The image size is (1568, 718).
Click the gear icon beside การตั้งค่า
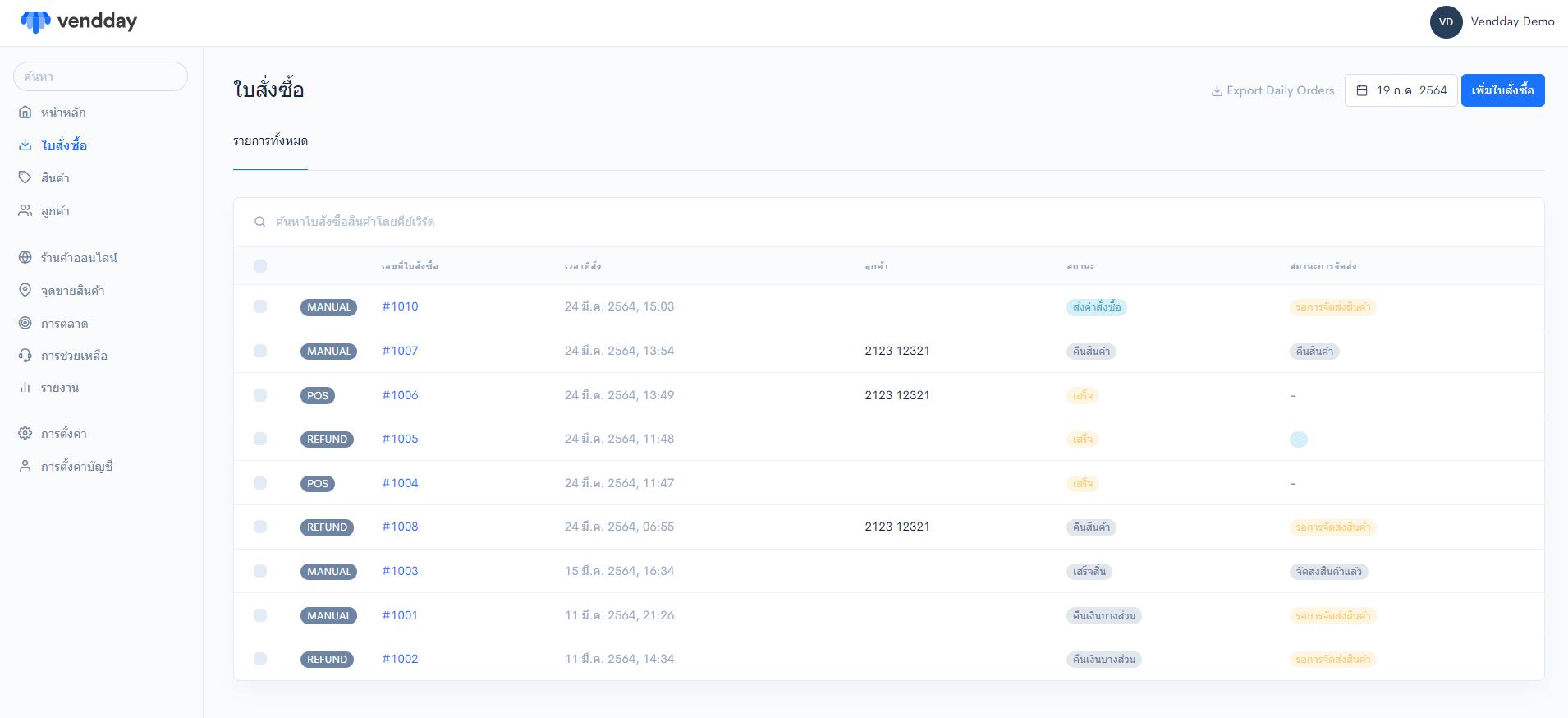[x=25, y=433]
